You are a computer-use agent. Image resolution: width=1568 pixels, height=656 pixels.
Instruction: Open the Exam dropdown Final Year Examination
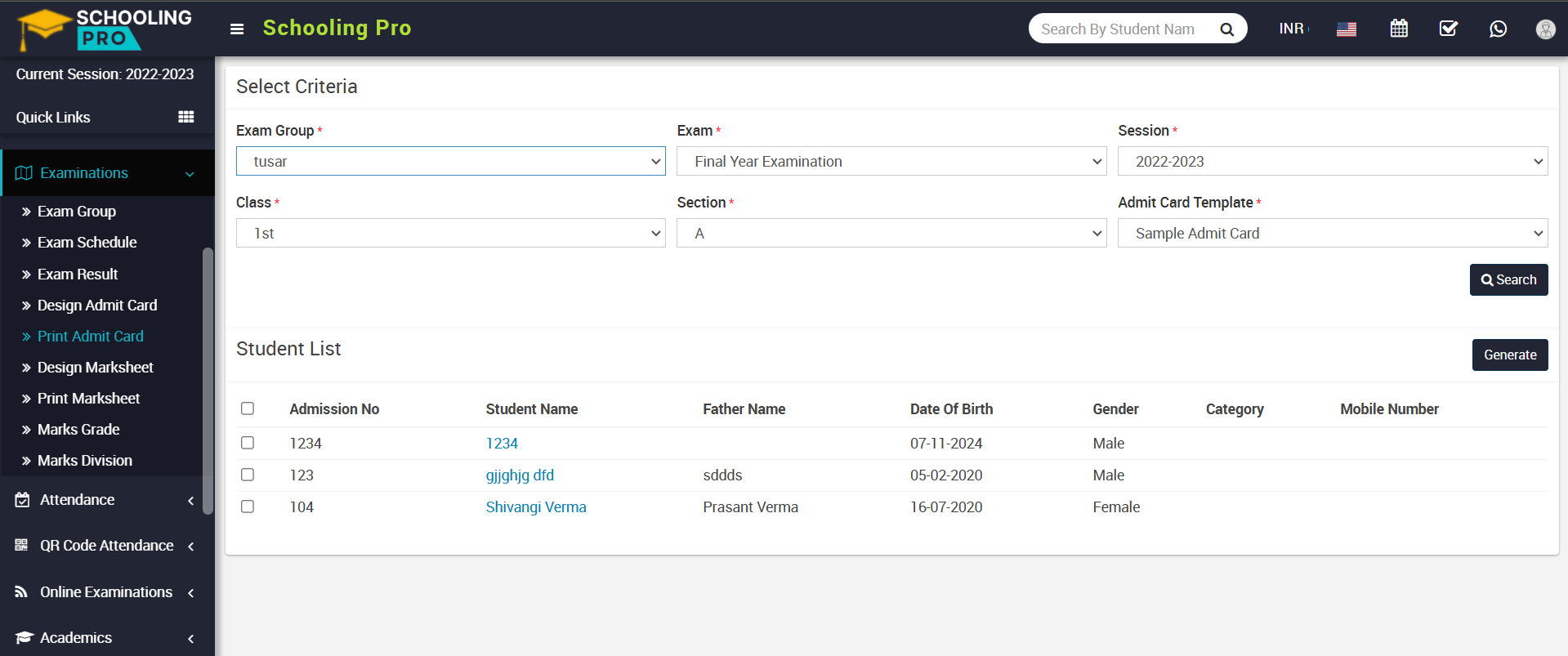pyautogui.click(x=891, y=161)
